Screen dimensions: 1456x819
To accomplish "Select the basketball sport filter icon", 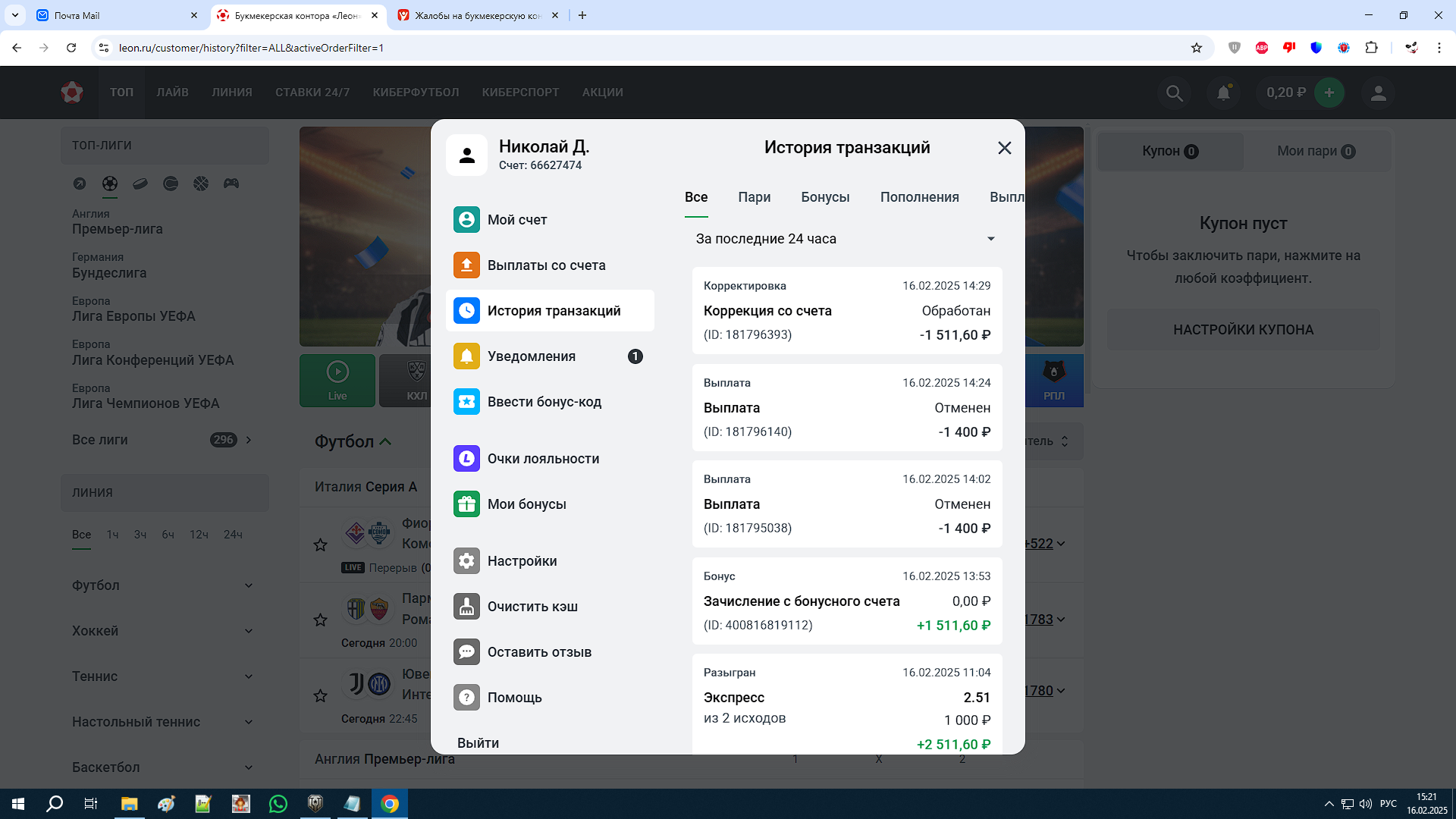I will [201, 184].
